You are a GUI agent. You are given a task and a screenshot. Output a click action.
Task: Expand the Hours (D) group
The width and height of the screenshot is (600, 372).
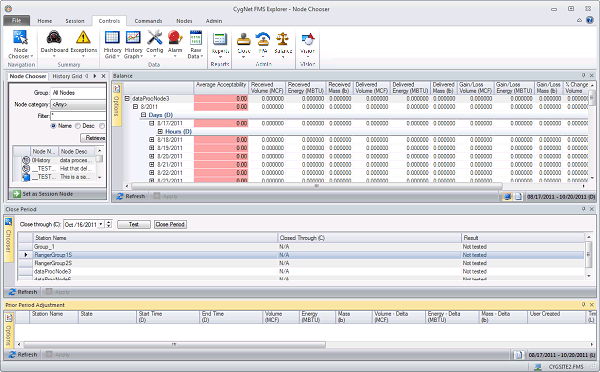pos(160,131)
